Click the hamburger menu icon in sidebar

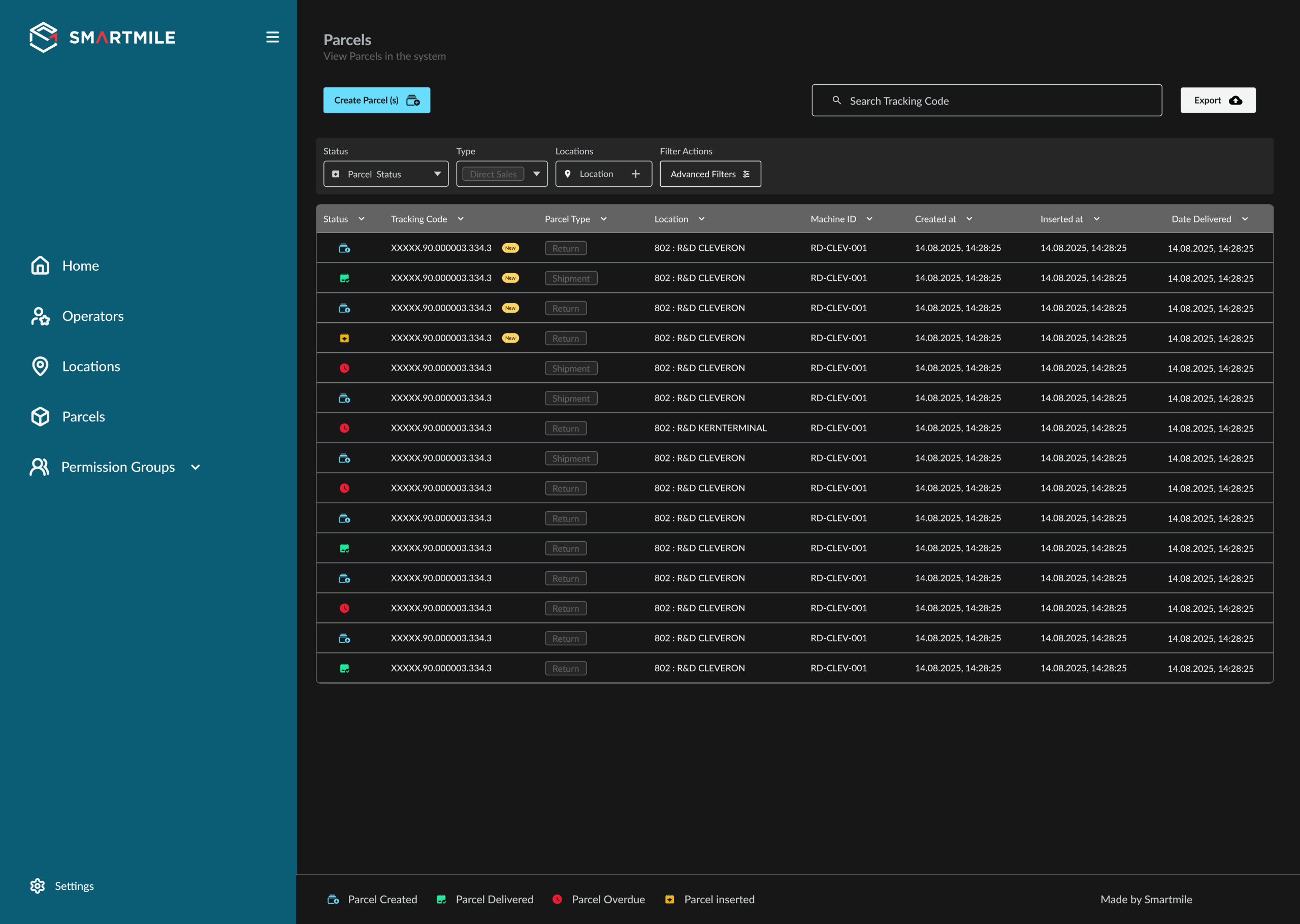(273, 38)
